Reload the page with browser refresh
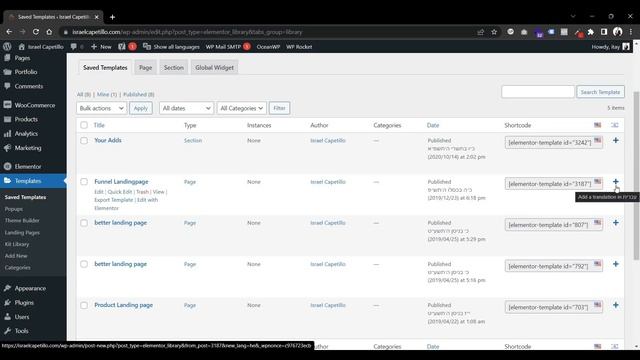 (x=36, y=32)
